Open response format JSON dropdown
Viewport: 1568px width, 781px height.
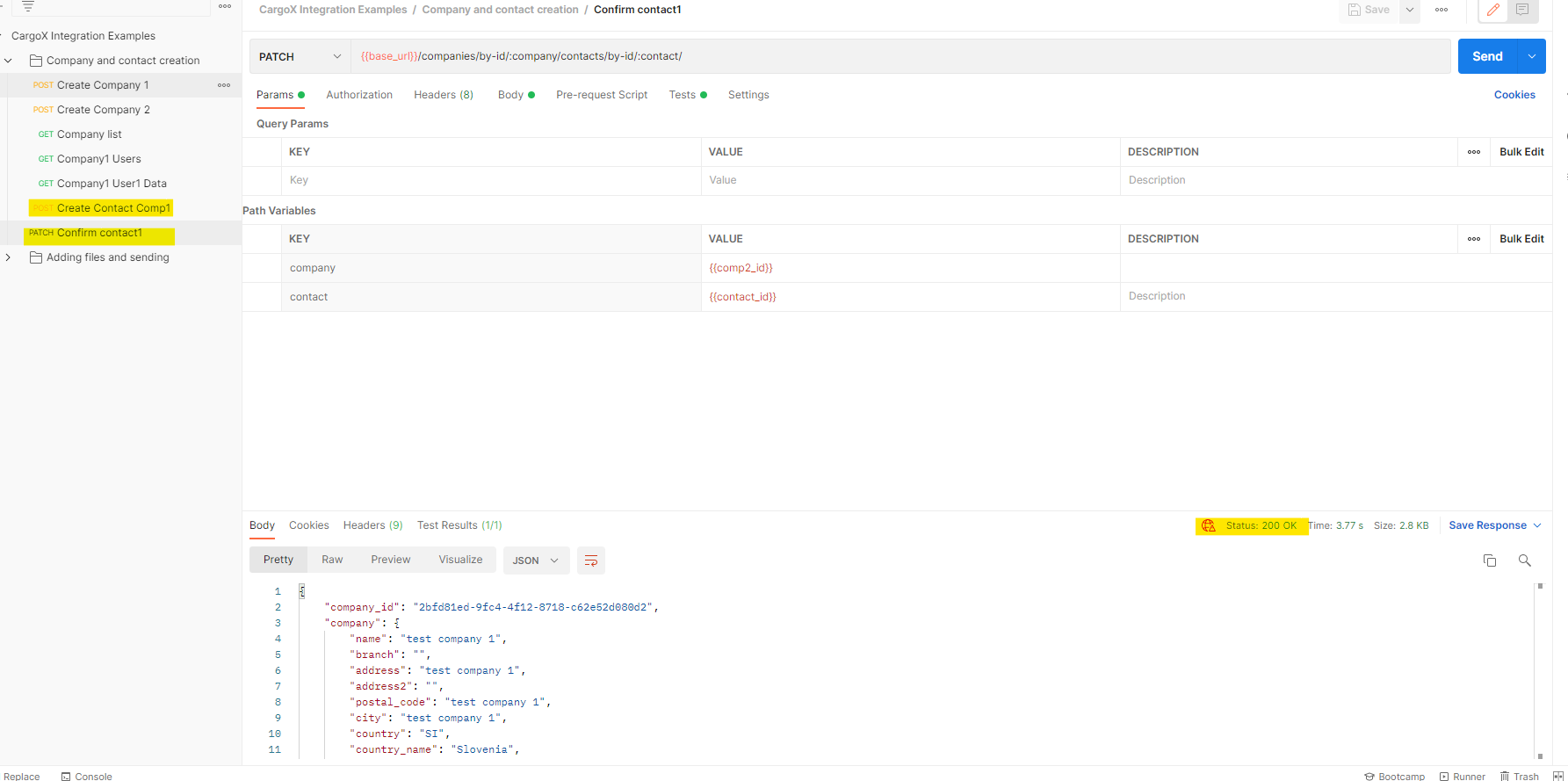(536, 560)
